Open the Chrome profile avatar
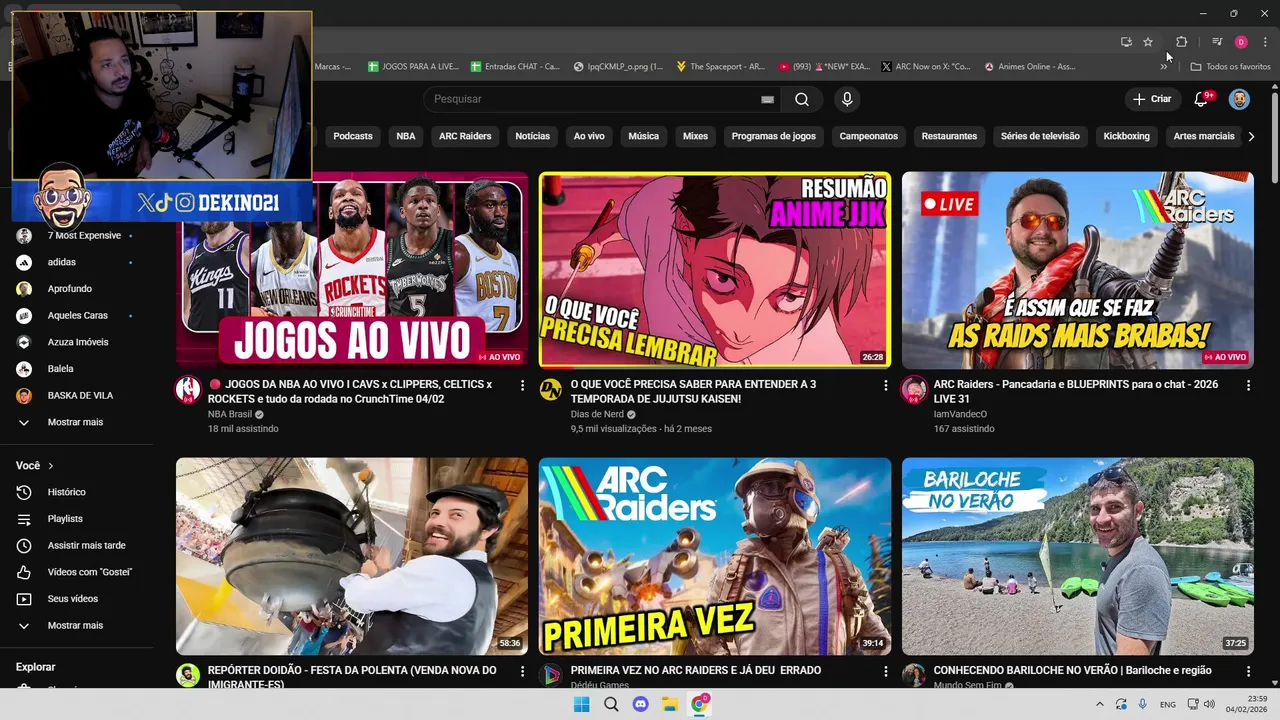 (1241, 42)
